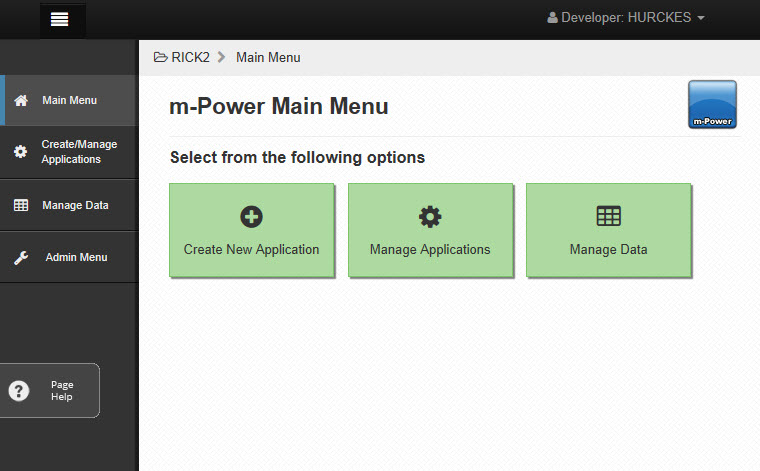The image size is (760, 471).
Task: Toggle the hamburger sidebar menu button
Action: (x=60, y=20)
